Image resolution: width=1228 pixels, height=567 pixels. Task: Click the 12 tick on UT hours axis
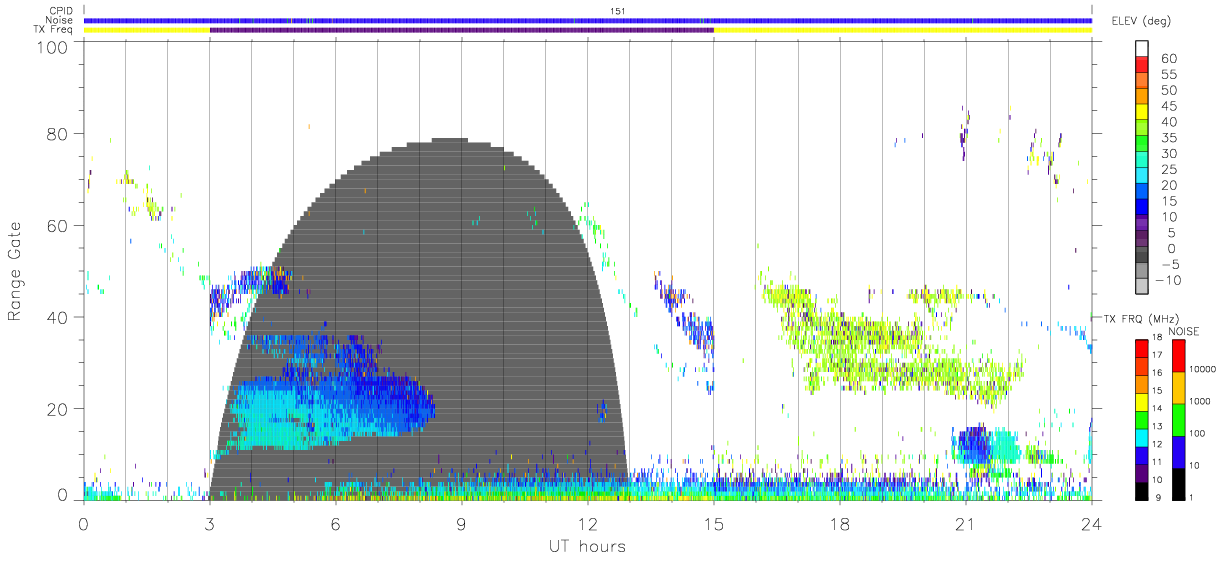pyautogui.click(x=588, y=523)
